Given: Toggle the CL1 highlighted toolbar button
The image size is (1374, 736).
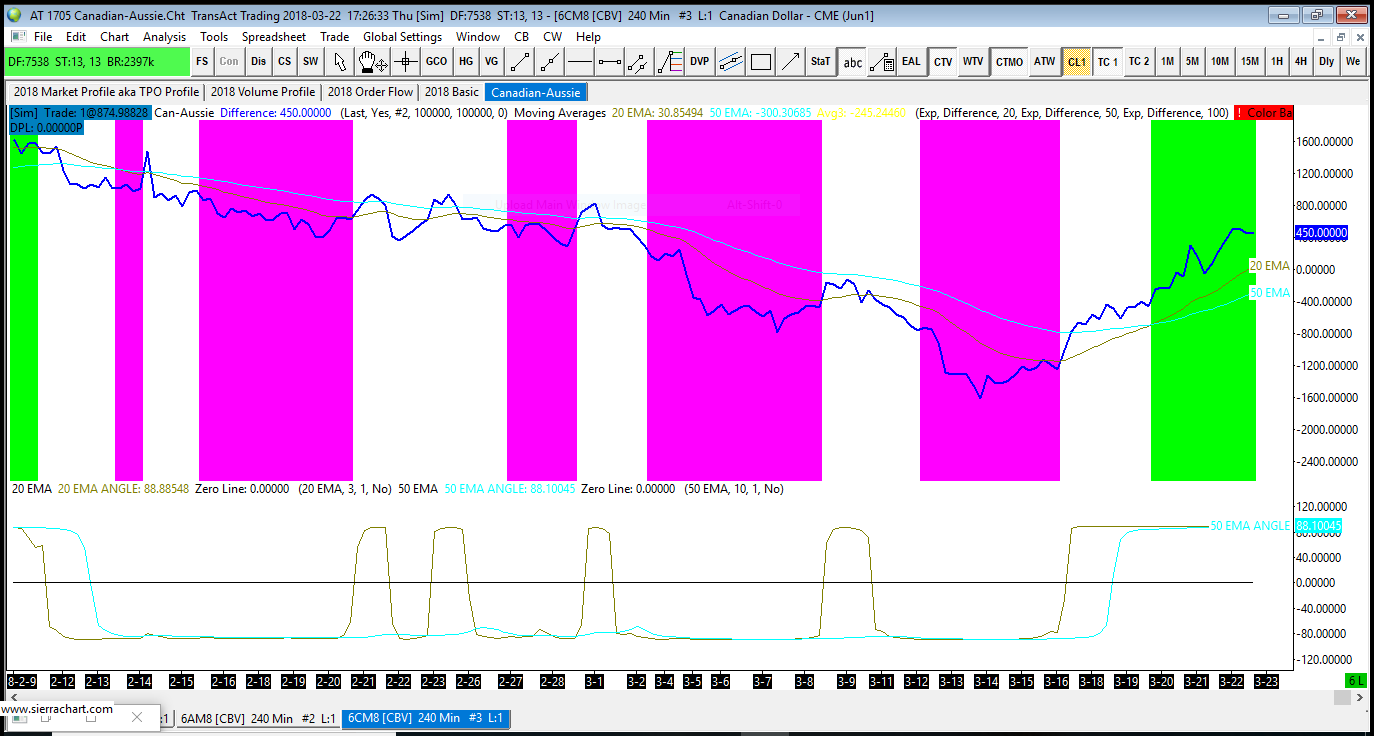Looking at the screenshot, I should coord(1076,61).
